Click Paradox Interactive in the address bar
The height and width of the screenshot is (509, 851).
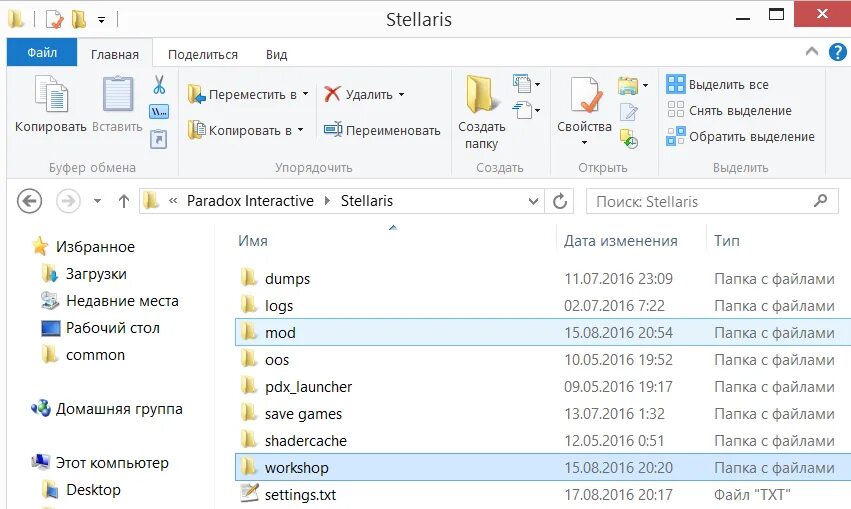[250, 201]
